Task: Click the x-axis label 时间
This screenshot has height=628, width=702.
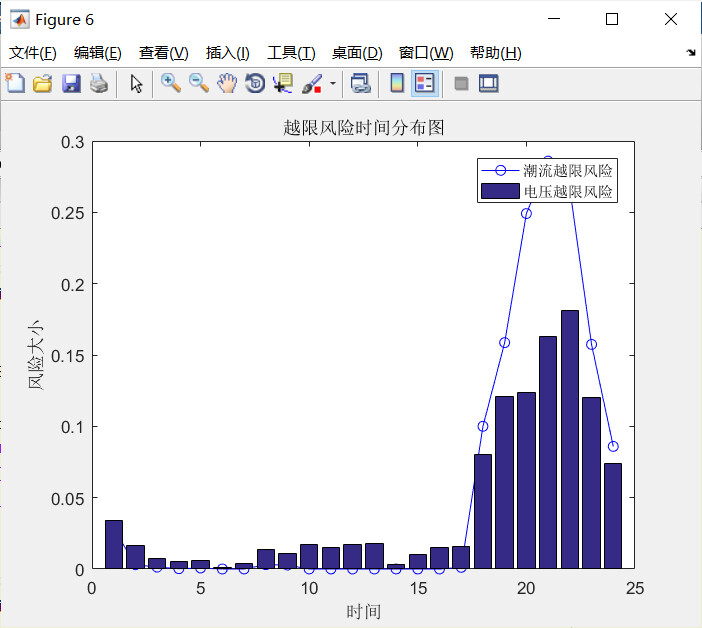Action: (x=364, y=611)
